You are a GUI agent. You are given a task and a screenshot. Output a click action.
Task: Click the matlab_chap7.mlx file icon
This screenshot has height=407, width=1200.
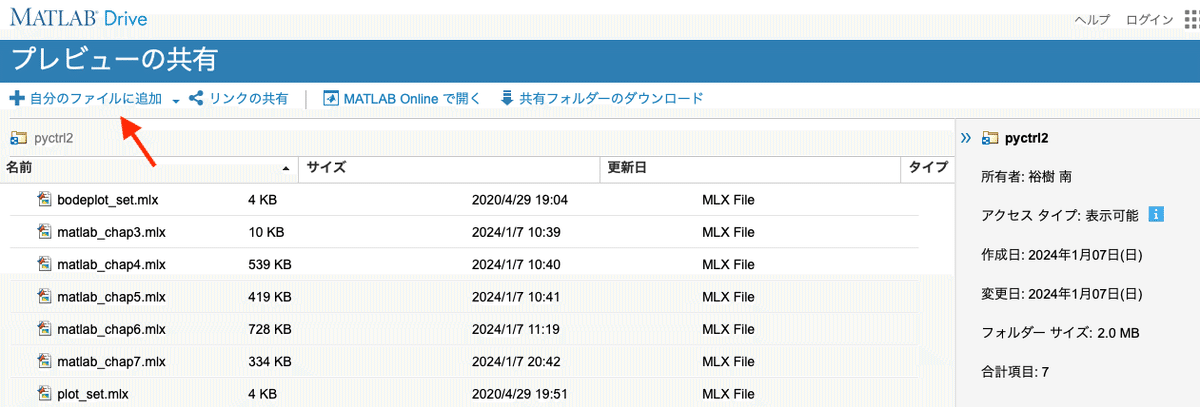(44, 361)
